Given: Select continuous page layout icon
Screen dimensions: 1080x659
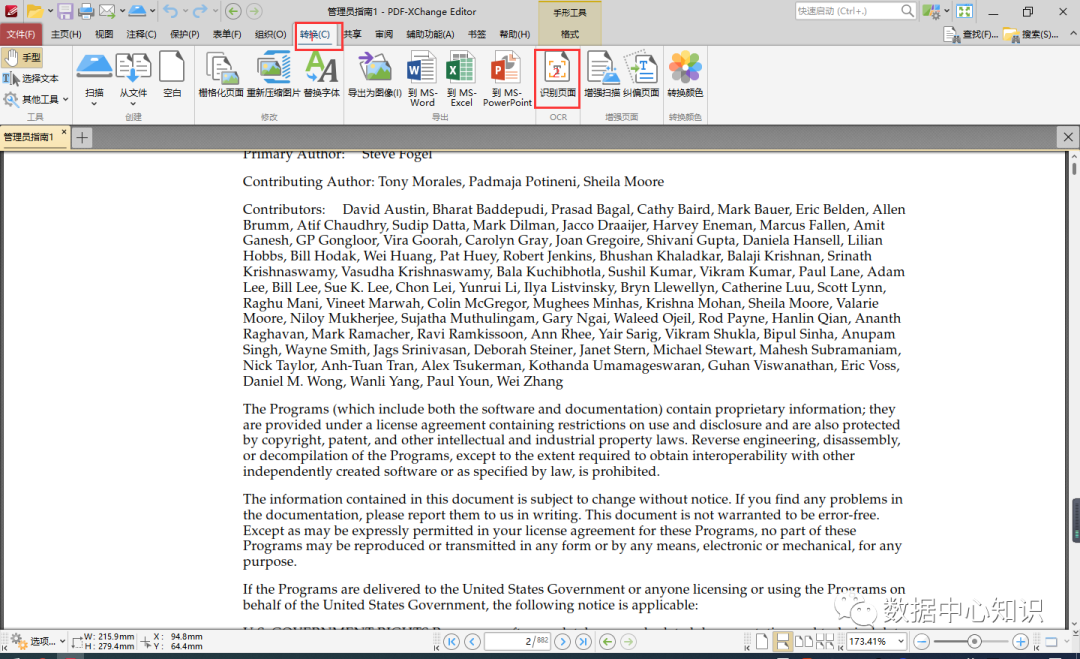Looking at the screenshot, I should click(x=782, y=642).
